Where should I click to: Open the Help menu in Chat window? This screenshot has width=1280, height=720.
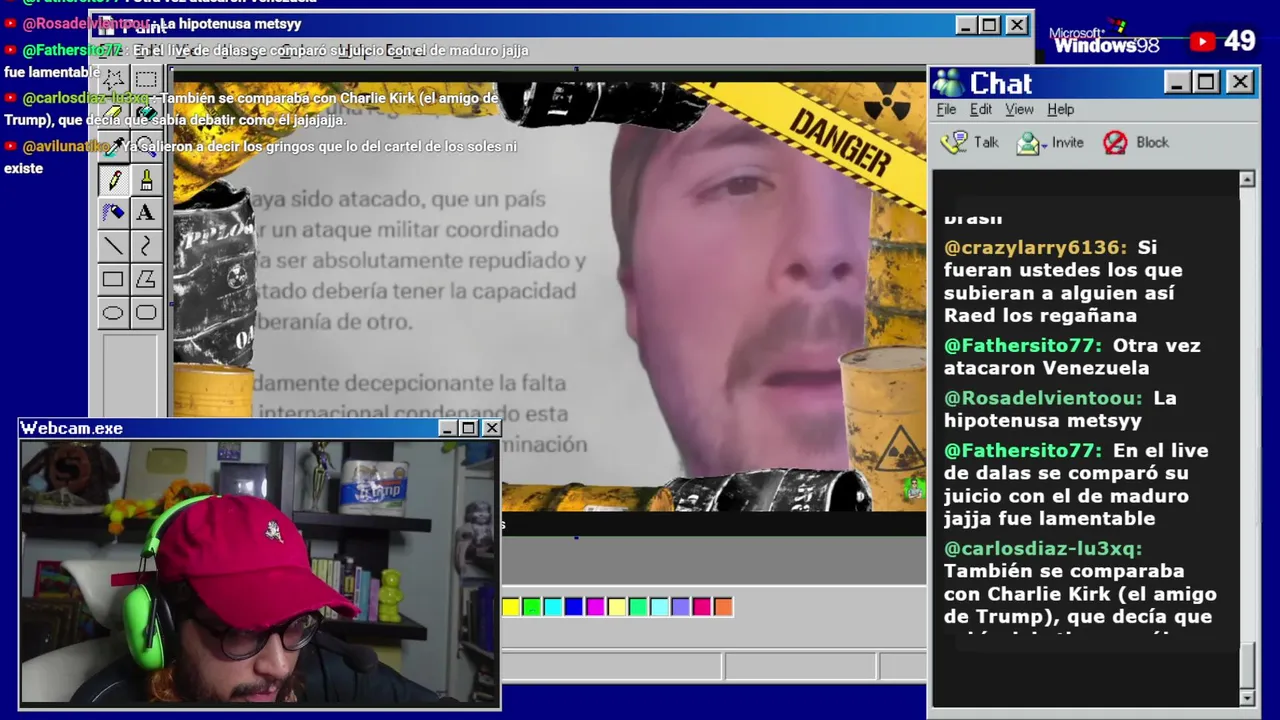pos(1060,109)
